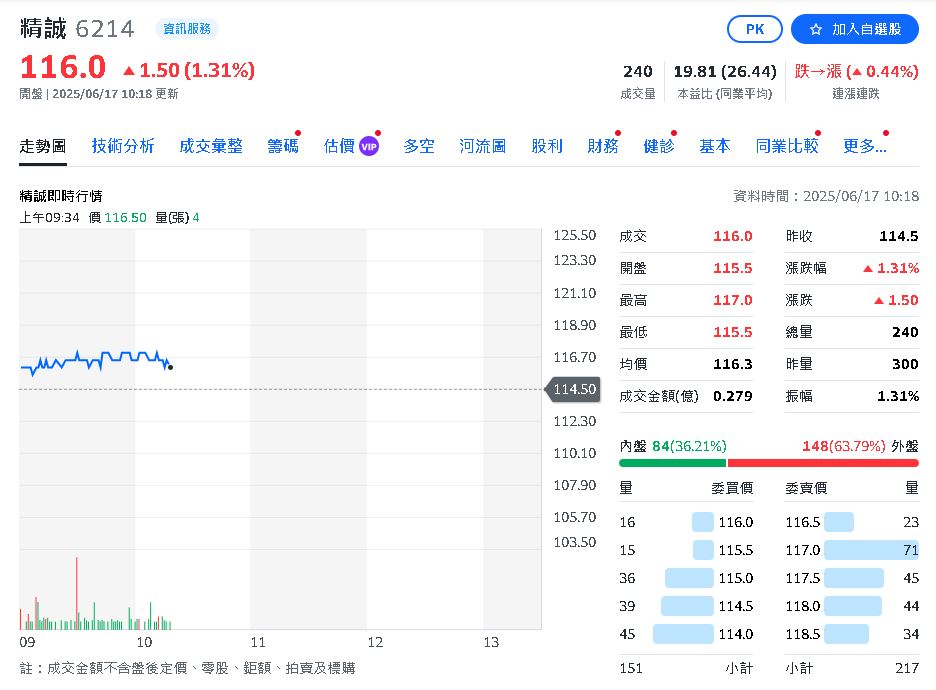Open the 河流圖 tab
This screenshot has width=936, height=690.
[483, 146]
